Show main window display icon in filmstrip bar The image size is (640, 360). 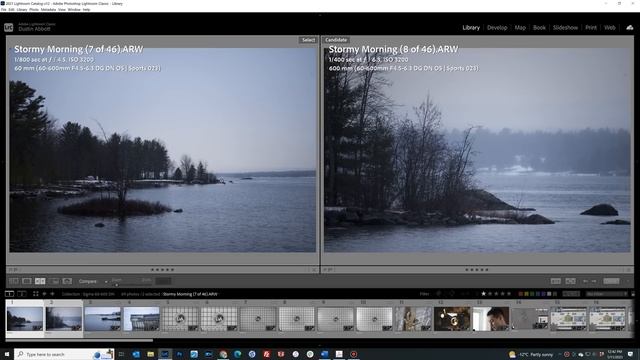point(9,294)
